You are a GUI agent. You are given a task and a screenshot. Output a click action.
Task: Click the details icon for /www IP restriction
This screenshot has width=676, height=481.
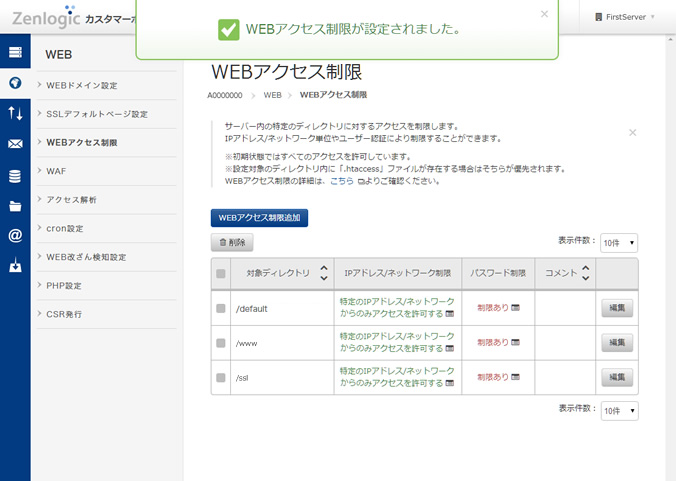click(450, 348)
